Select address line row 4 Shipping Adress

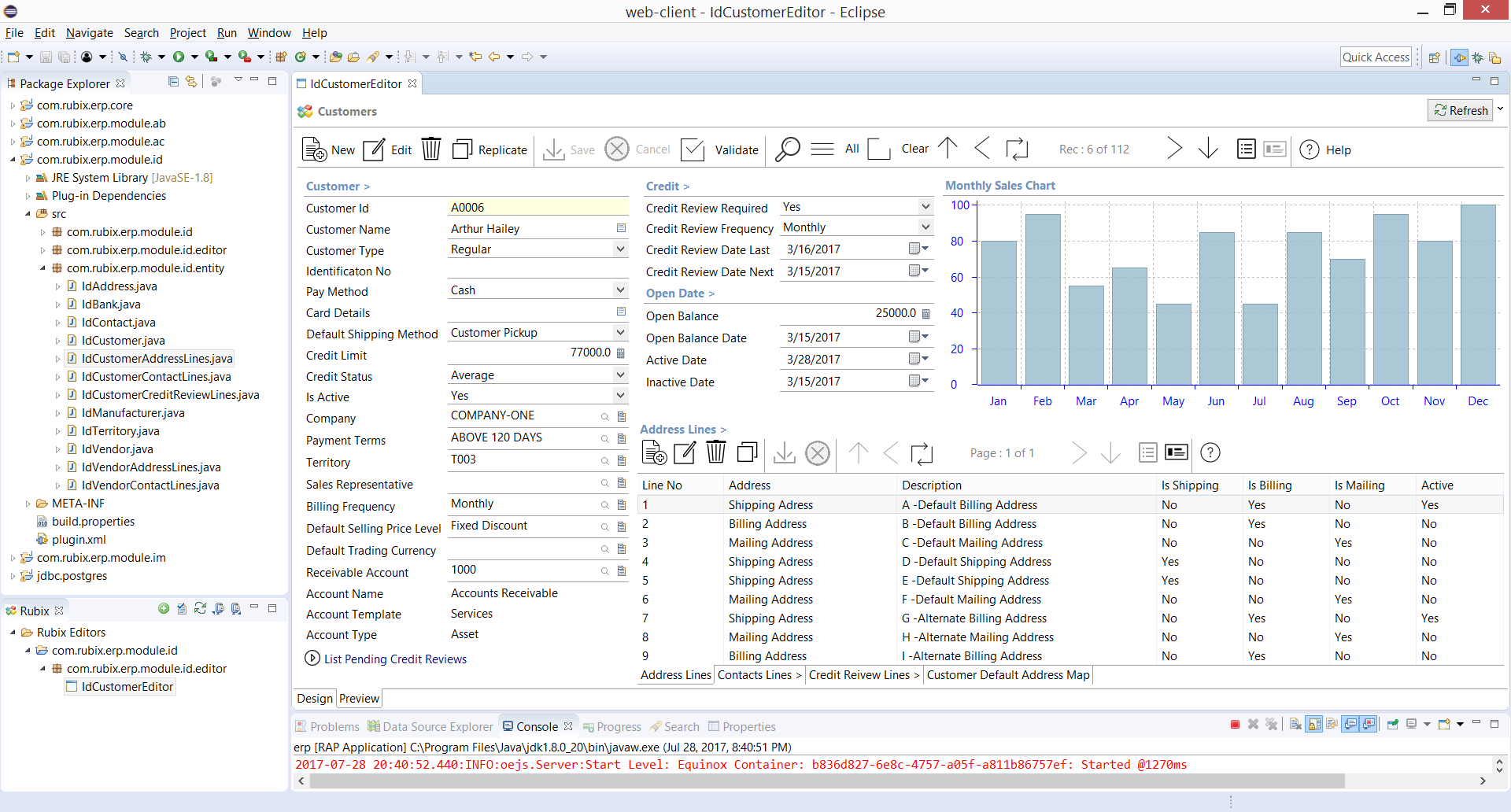click(1070, 561)
